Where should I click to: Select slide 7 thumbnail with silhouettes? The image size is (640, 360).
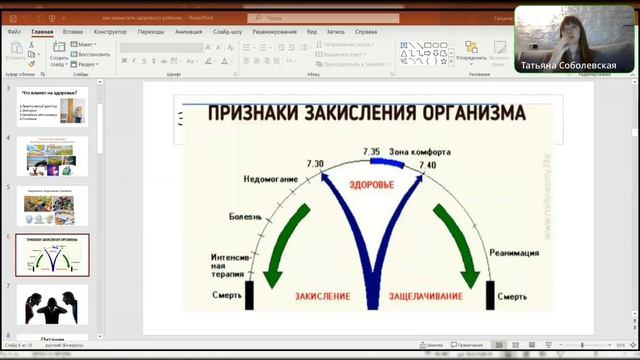[52, 304]
